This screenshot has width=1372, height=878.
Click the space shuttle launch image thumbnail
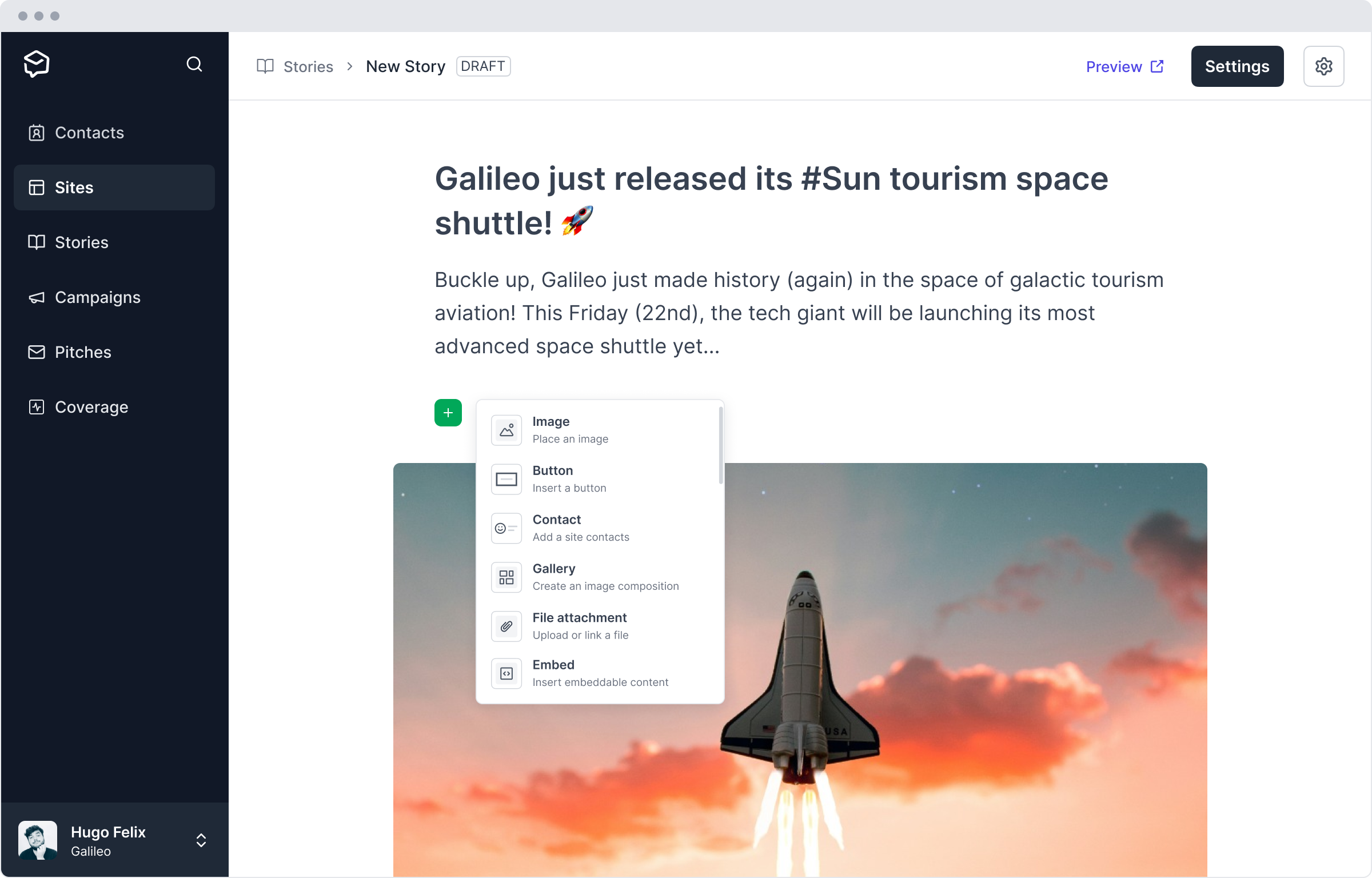tap(800, 670)
